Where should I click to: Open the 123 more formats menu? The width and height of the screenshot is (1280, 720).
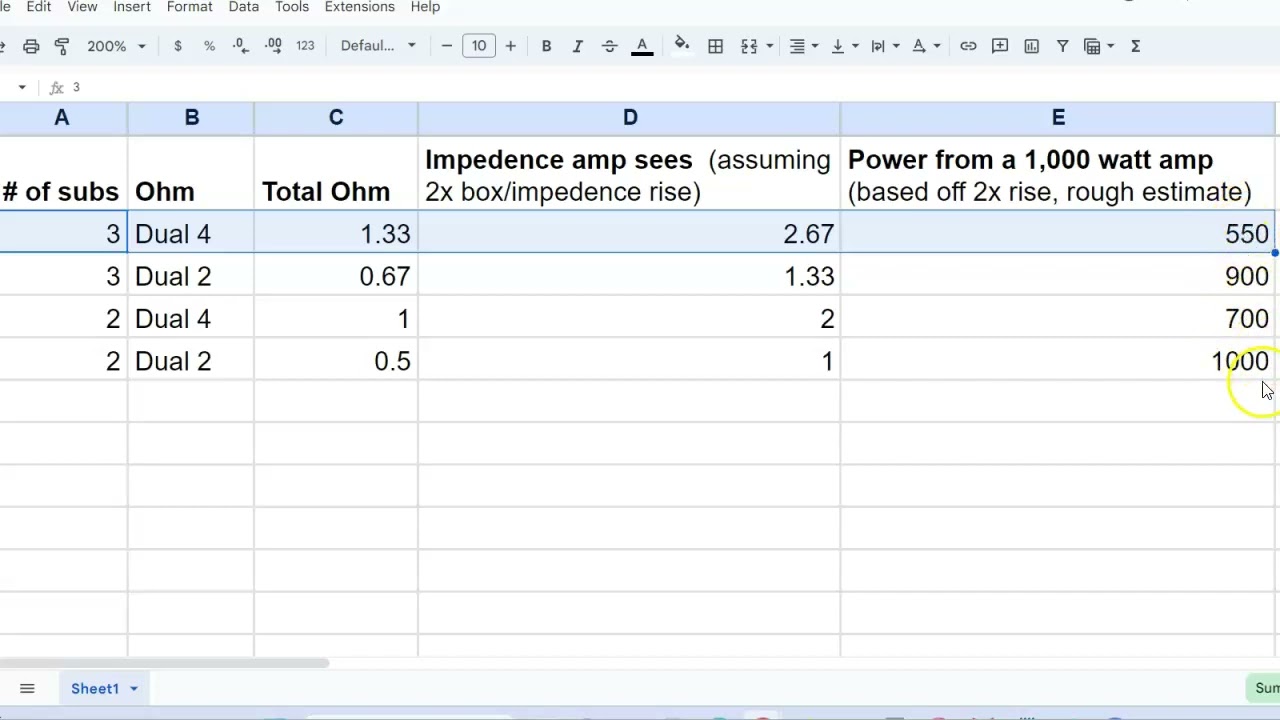click(x=305, y=46)
